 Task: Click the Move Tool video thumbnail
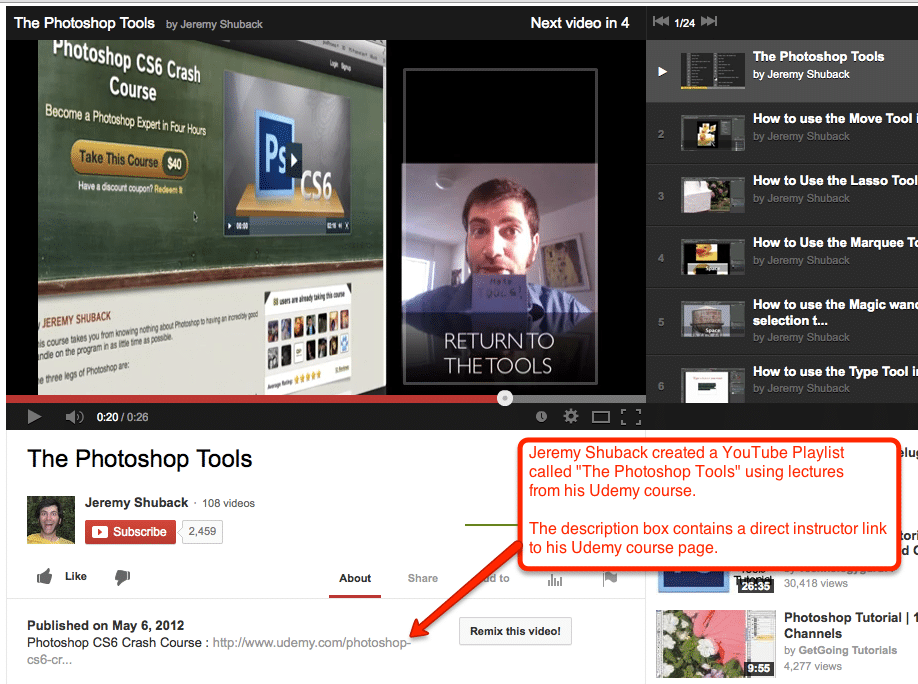713,134
